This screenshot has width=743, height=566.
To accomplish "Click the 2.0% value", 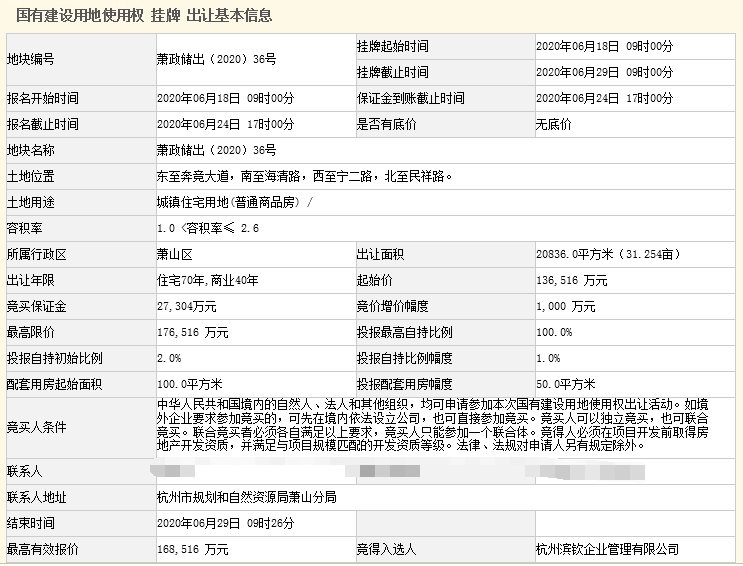I will tap(169, 358).
